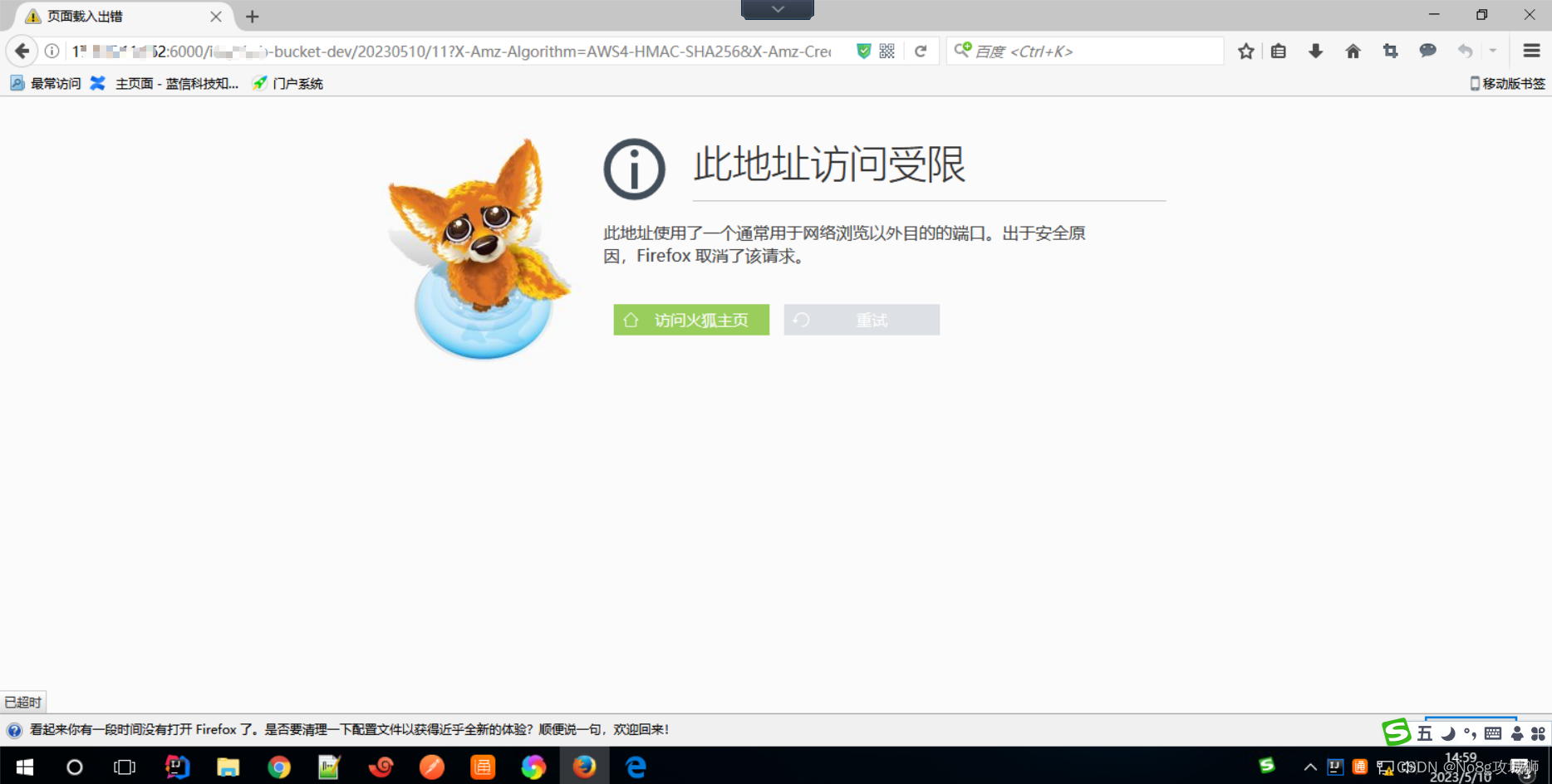This screenshot has height=784, width=1552.
Task: Expand the chevron handle at top center
Action: [x=777, y=9]
